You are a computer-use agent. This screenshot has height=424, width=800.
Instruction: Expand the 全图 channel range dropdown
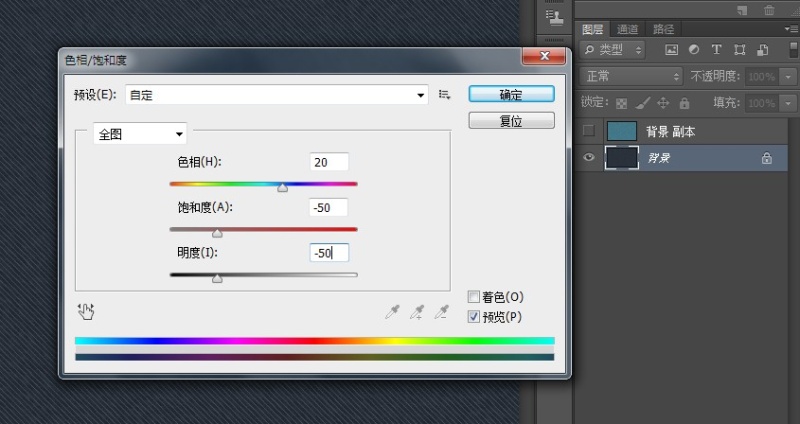140,133
